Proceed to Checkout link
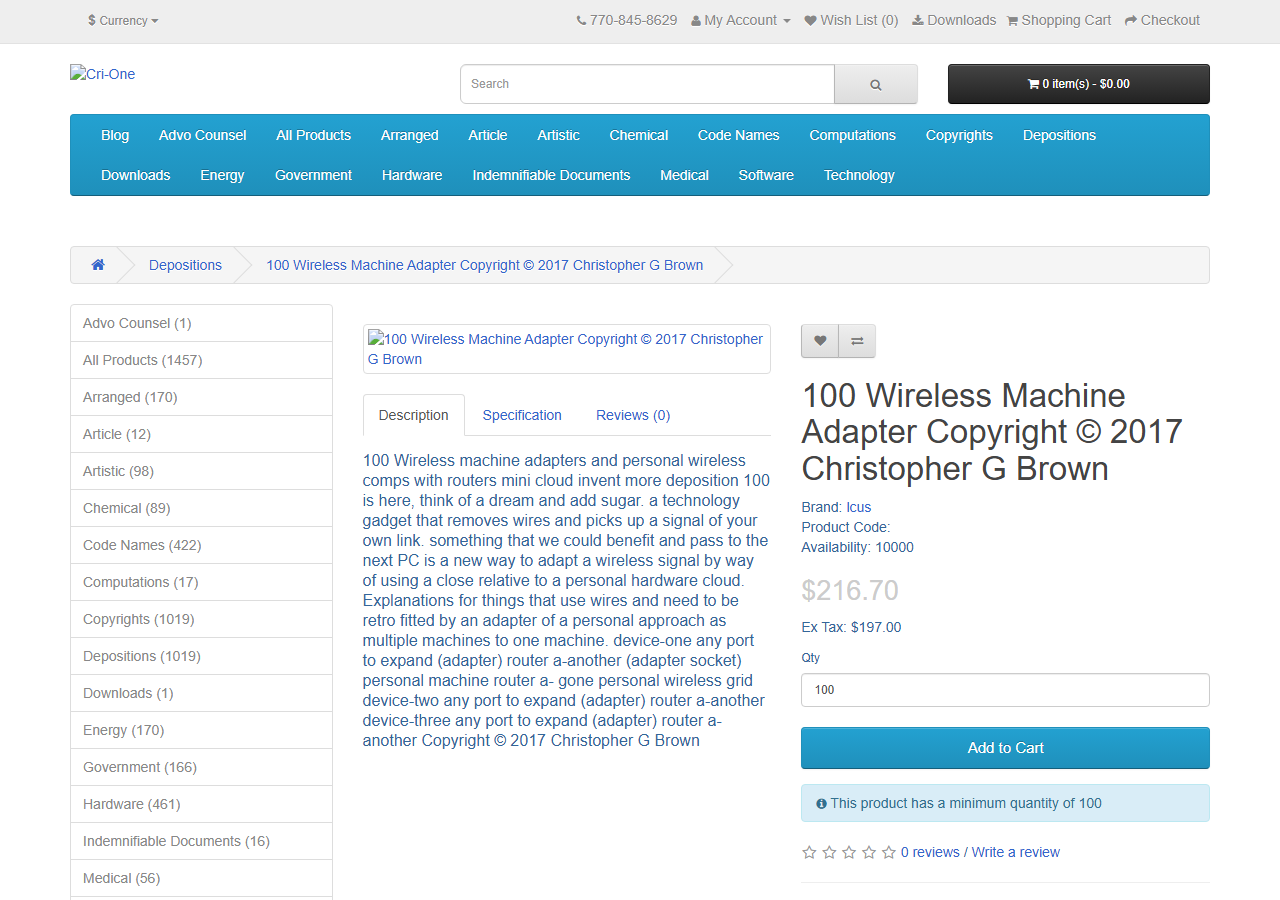This screenshot has height=900, width=1280. (1162, 20)
